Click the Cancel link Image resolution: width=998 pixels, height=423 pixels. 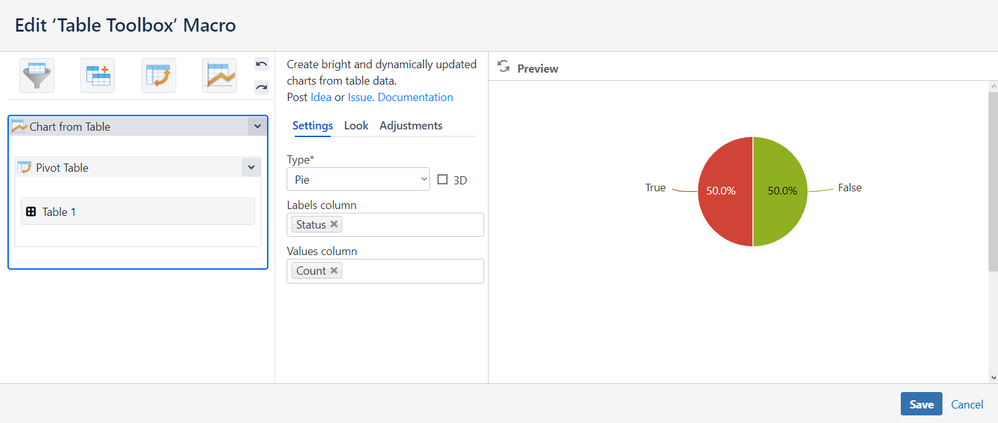tap(967, 404)
